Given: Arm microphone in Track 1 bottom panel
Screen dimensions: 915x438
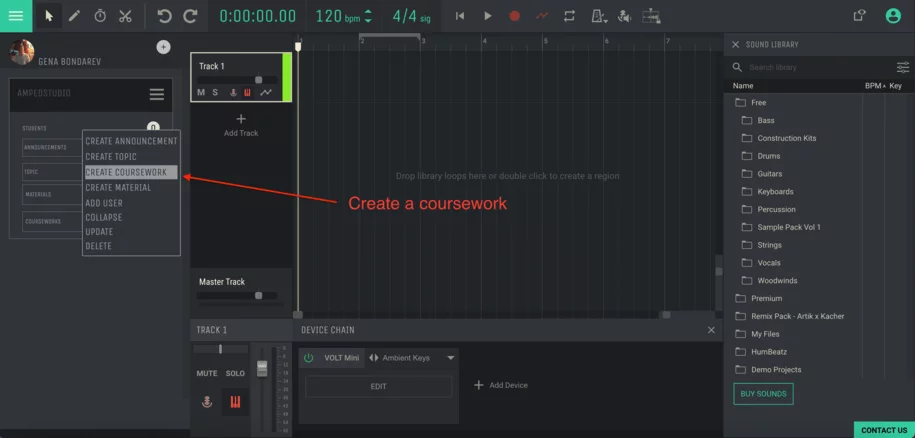Looking at the screenshot, I should click(207, 402).
